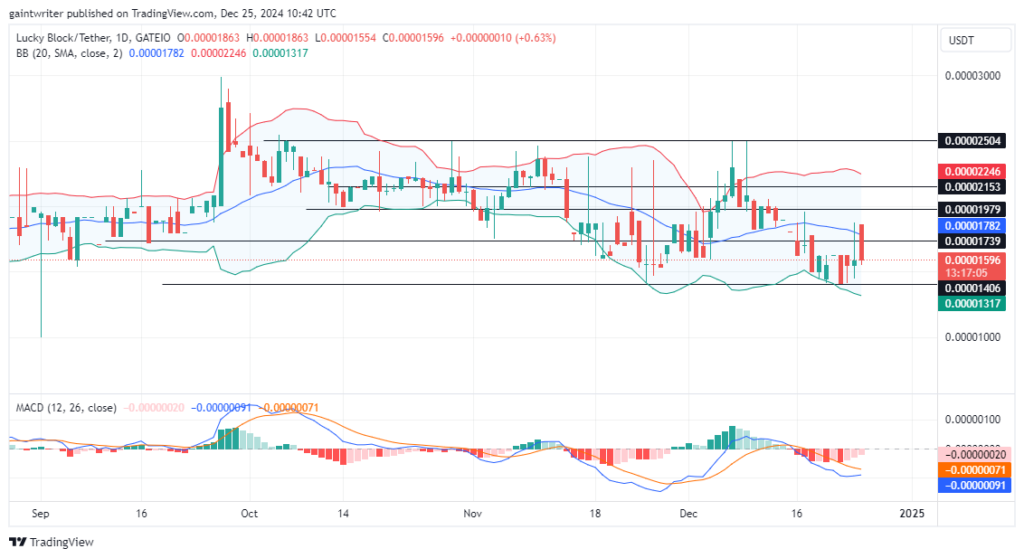Select the BB (20, SMA, close, 2) indicator label
The width and height of the screenshot is (1024, 558).
(69, 53)
